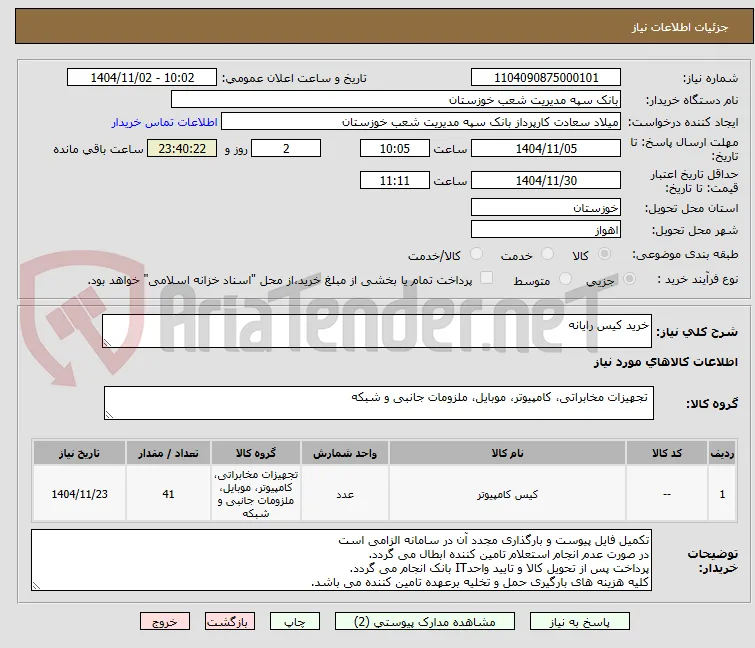Click the quantity cell showing 41
This screenshot has width=755, height=648.
tap(168, 494)
